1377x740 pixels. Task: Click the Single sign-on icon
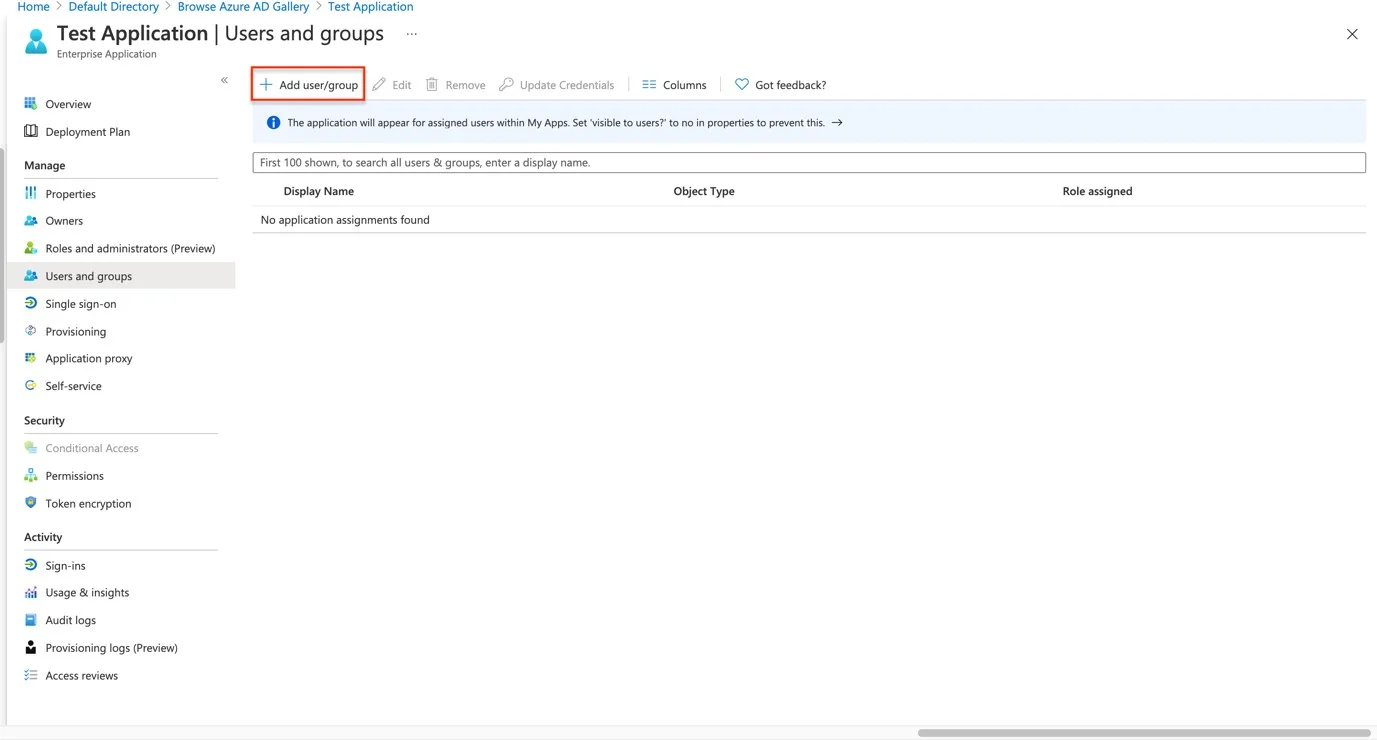tap(31, 303)
